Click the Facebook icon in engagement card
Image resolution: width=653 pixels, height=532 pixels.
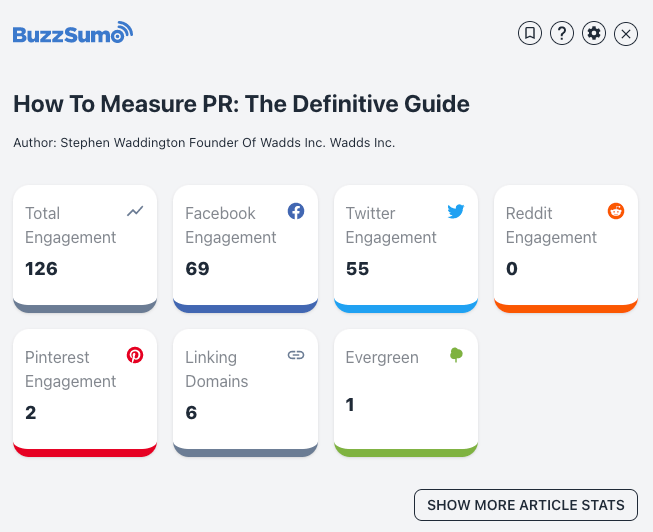coord(296,211)
